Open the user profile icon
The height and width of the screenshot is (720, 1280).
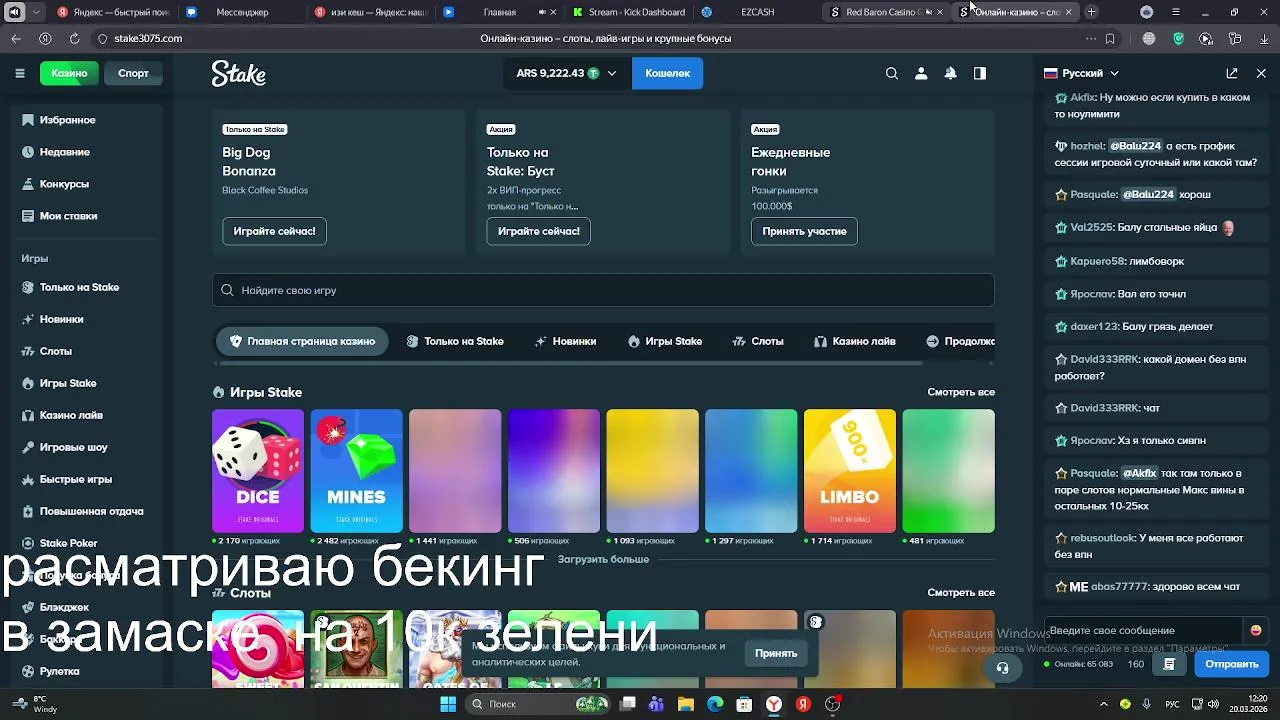click(921, 73)
